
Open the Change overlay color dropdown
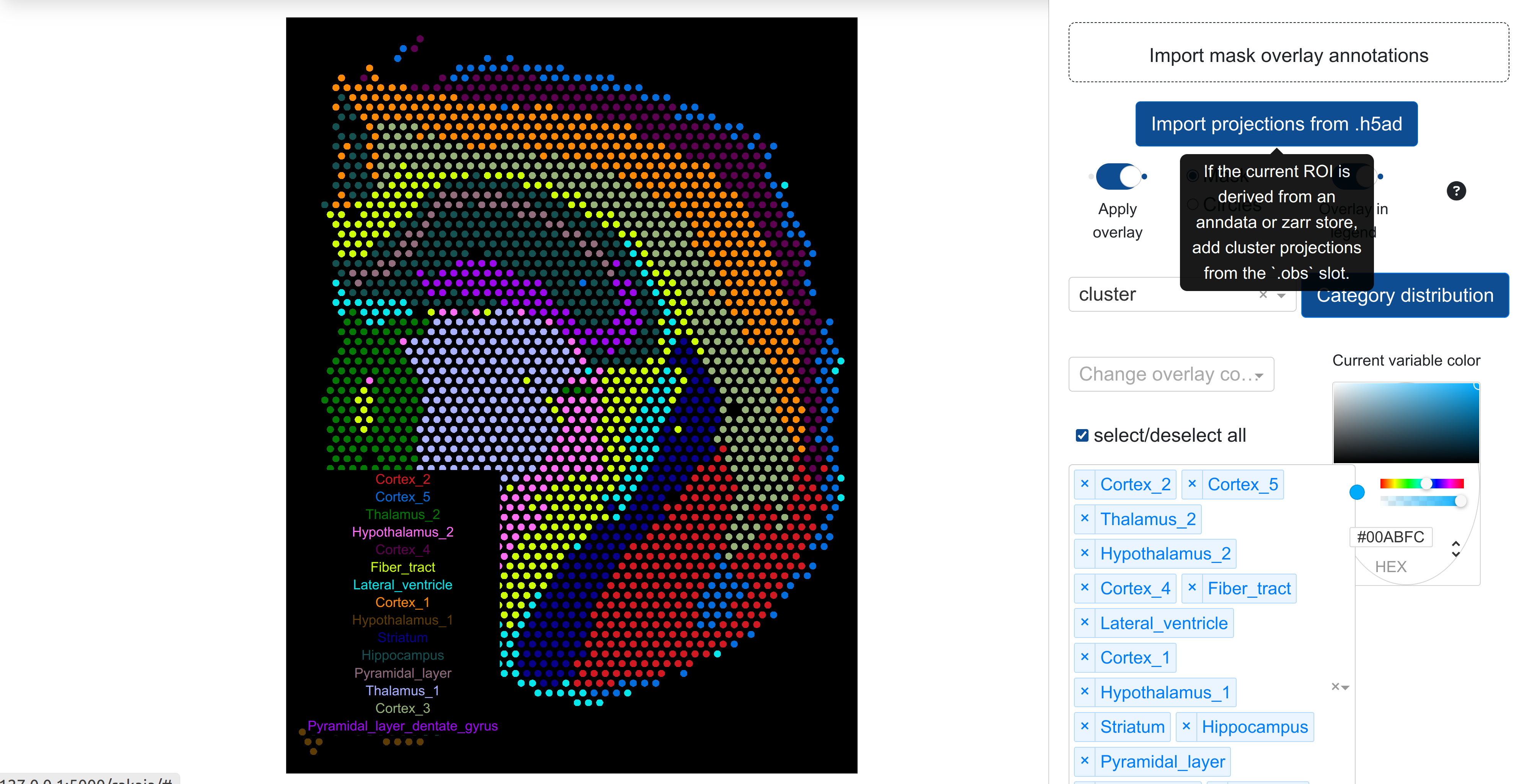[1171, 374]
